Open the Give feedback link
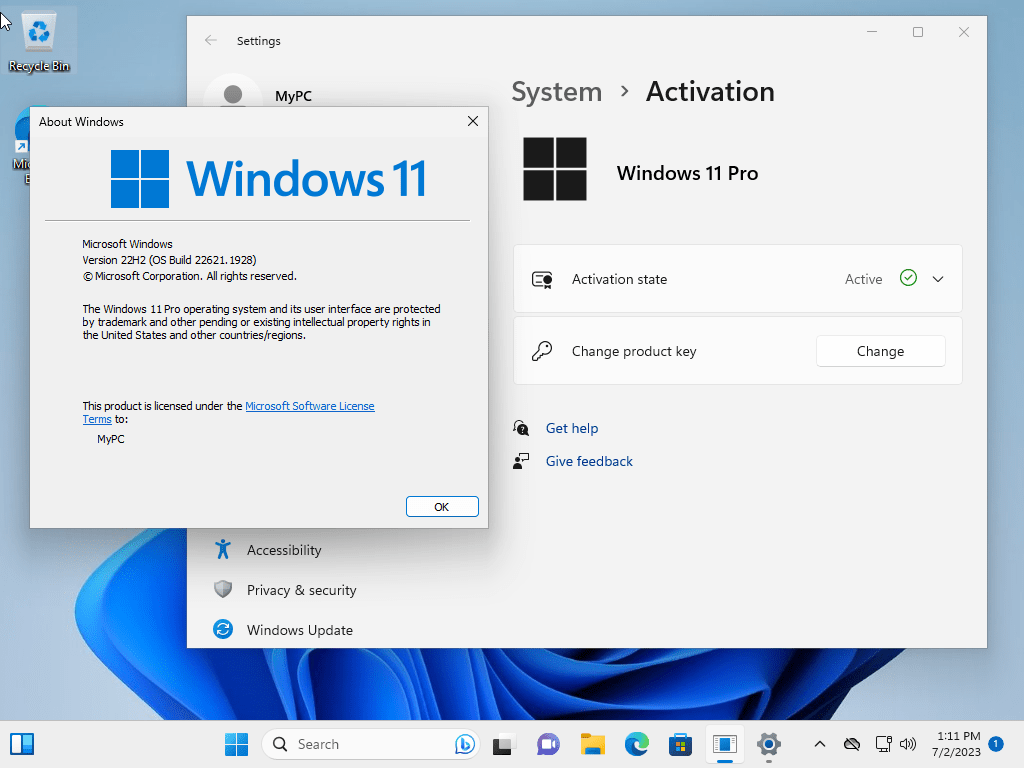The width and height of the screenshot is (1024, 768). click(589, 461)
